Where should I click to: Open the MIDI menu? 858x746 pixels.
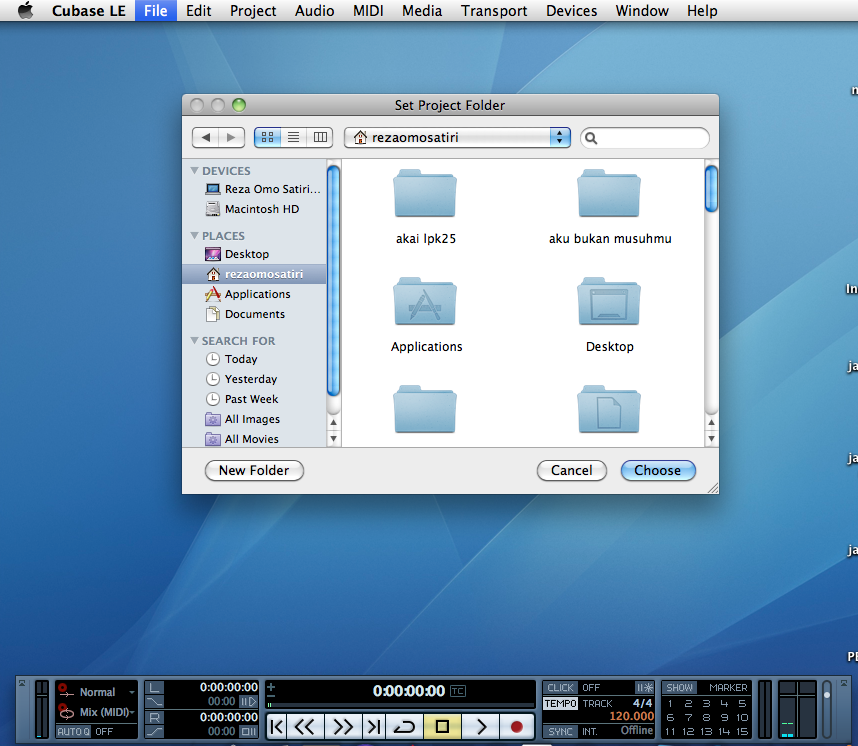click(368, 10)
